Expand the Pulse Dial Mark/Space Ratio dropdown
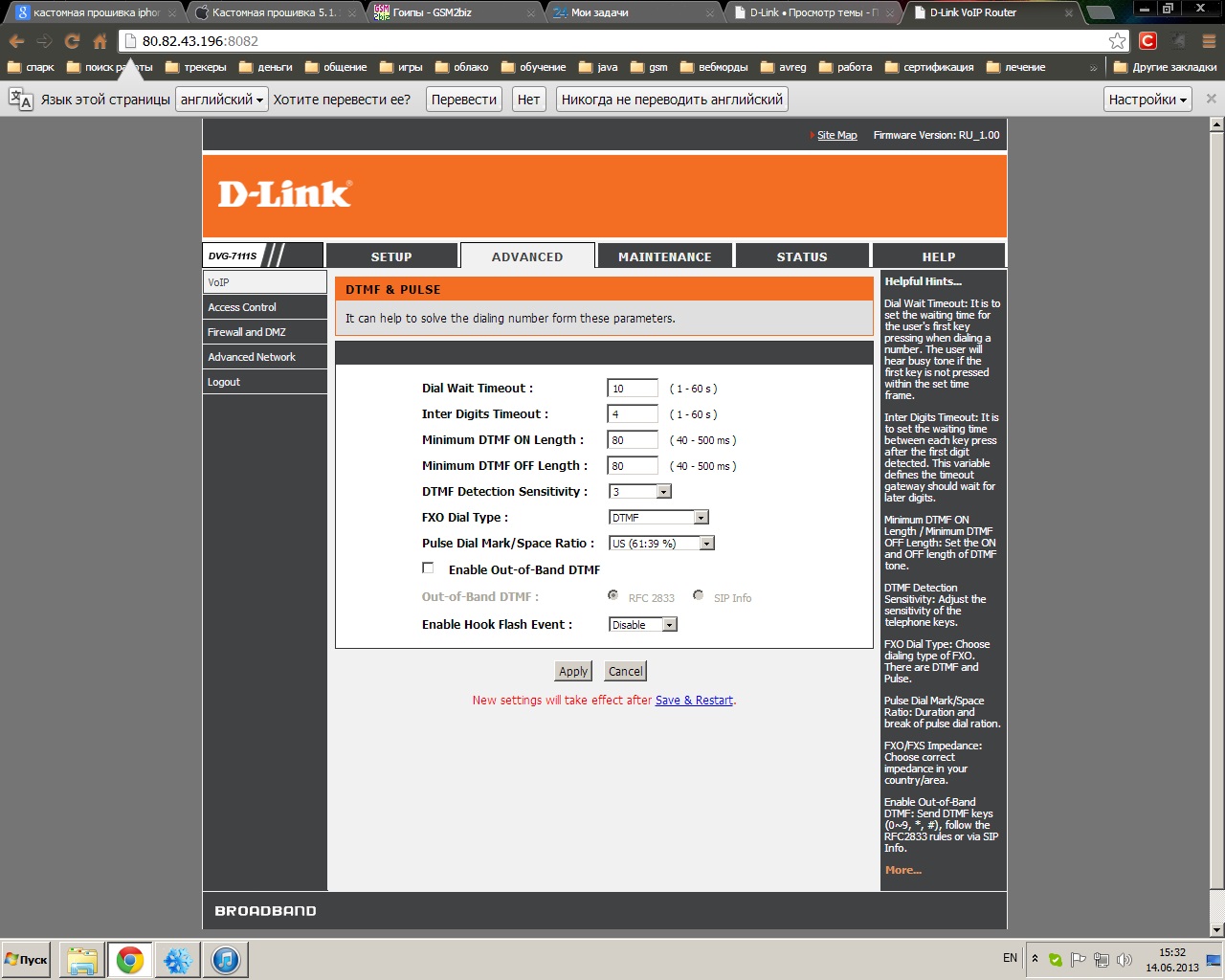Screen dimensions: 1225x980 click(661, 543)
